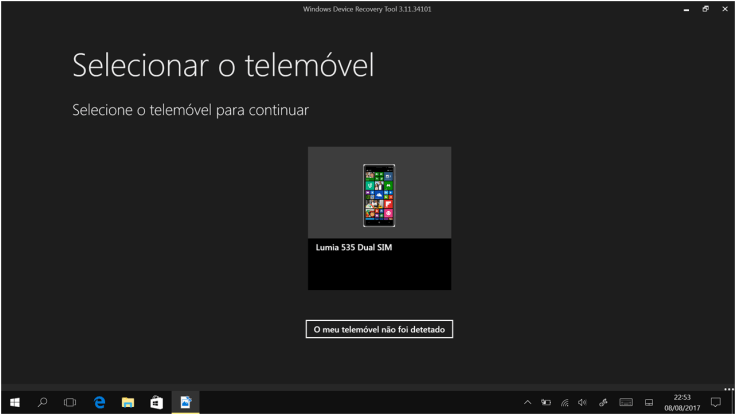Click 'O meu telemóvel não foi detetado' button
Screen dimensions: 736x415
[379, 329]
